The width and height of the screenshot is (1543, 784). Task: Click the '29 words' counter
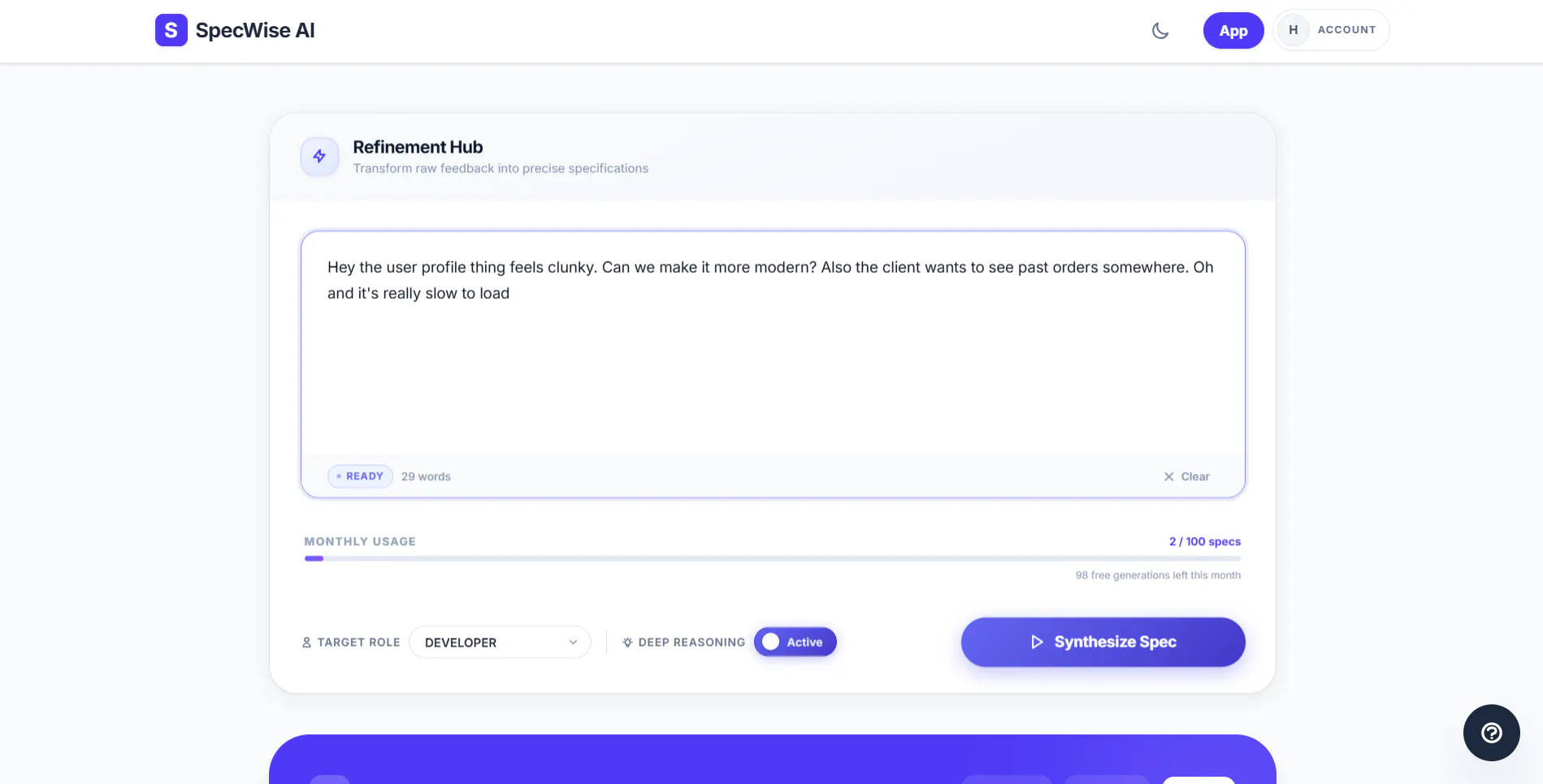[426, 477]
